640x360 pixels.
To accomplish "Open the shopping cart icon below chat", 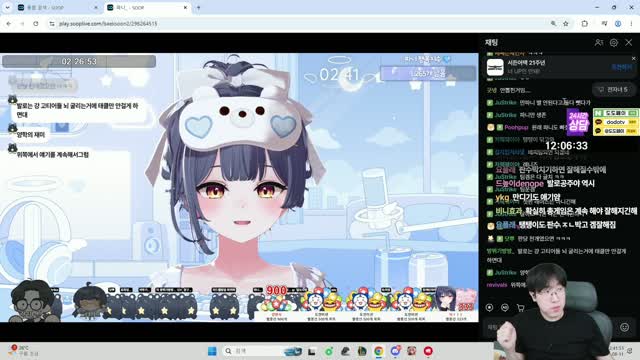I will pos(520,308).
